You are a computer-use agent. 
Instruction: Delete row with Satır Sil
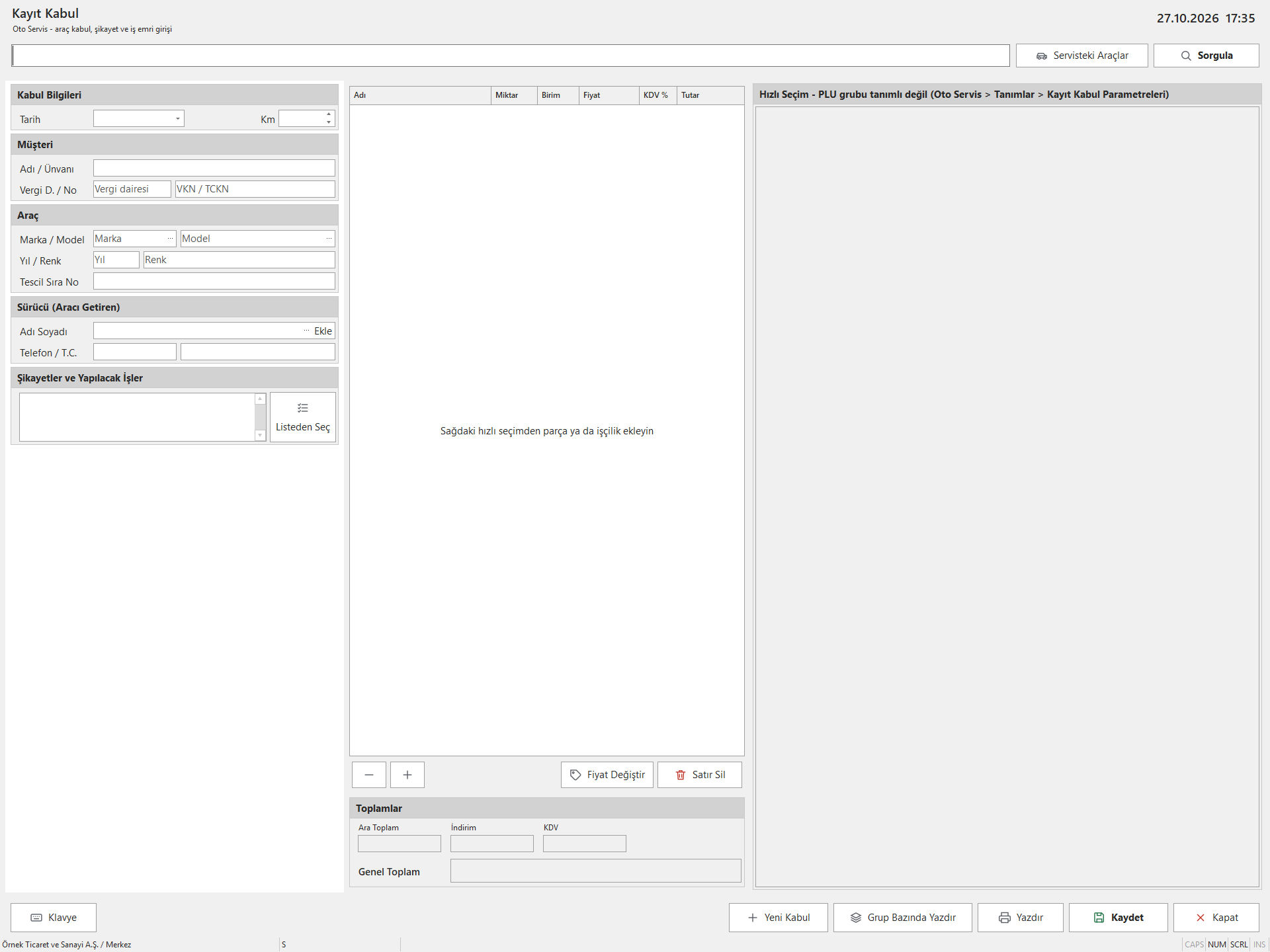click(x=700, y=775)
